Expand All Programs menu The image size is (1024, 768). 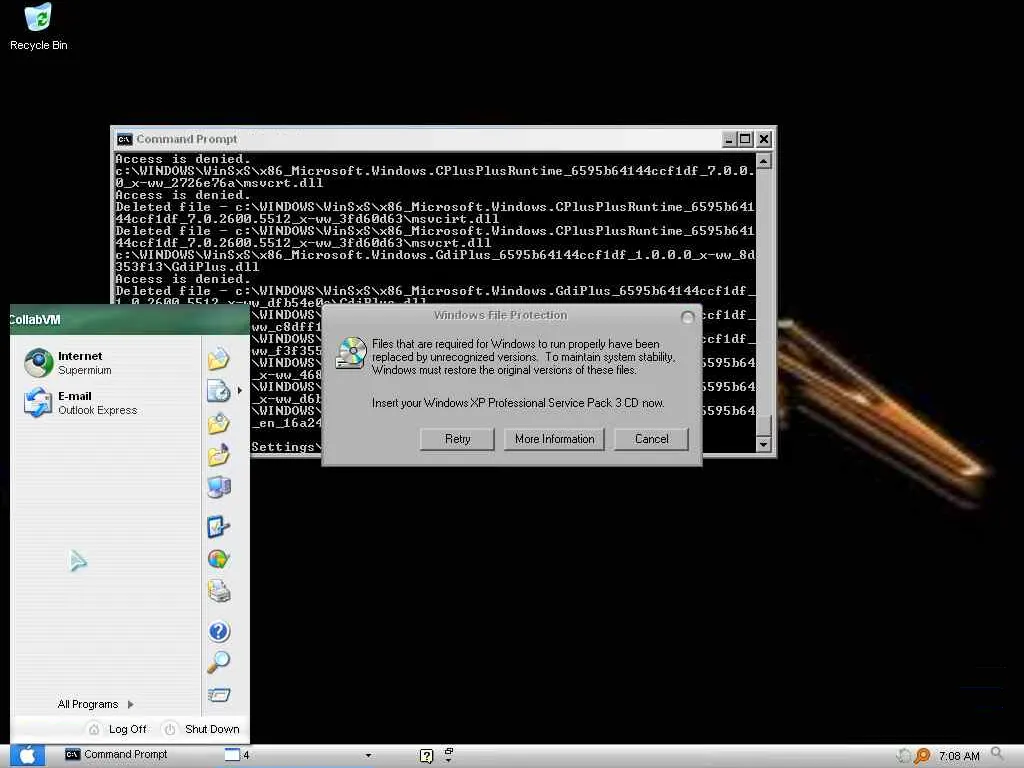pyautogui.click(x=95, y=704)
